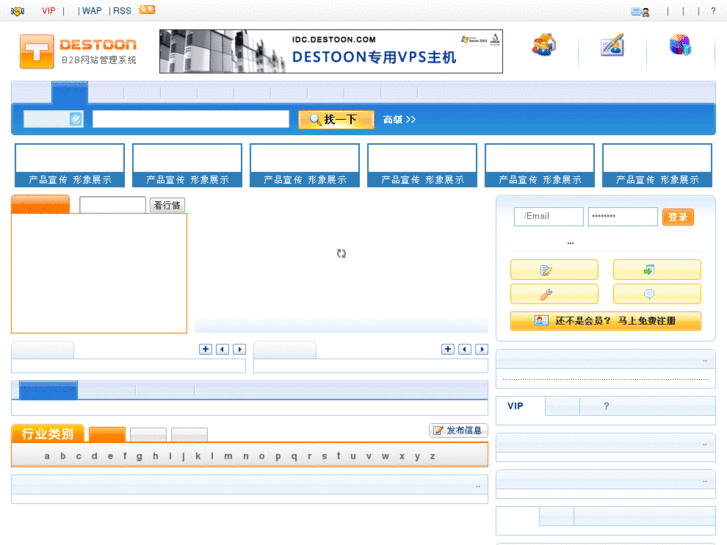The height and width of the screenshot is (545, 727).
Task: Click the 找一下 search button
Action: click(336, 120)
